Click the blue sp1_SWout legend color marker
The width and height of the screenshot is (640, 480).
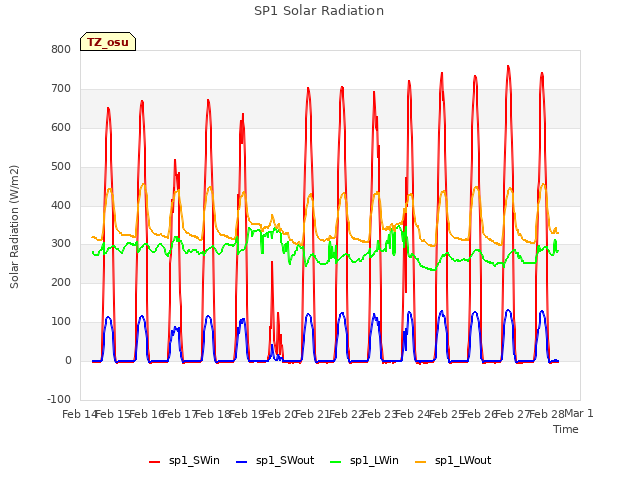point(241,461)
